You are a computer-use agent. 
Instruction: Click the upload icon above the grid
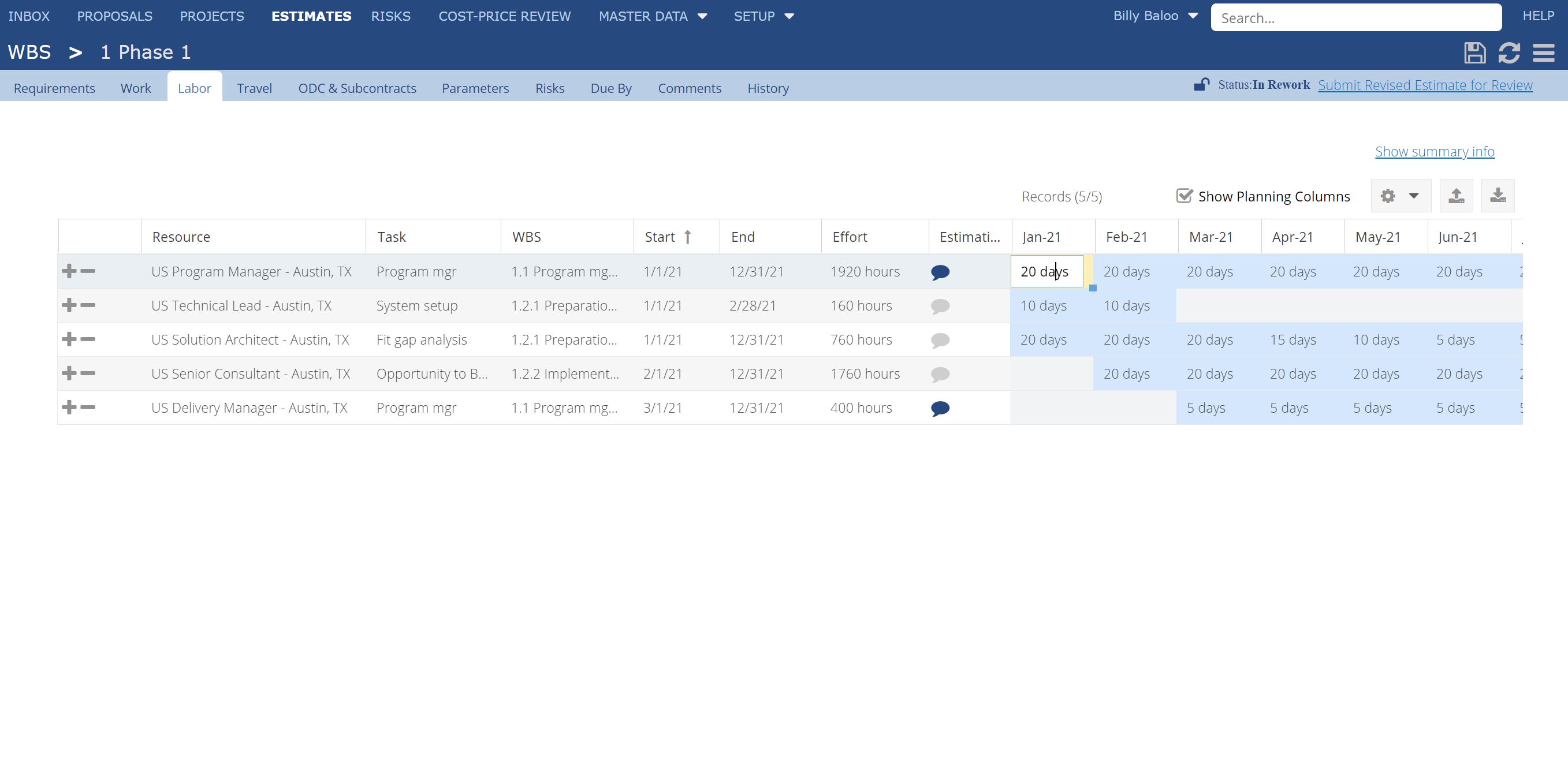[1456, 196]
